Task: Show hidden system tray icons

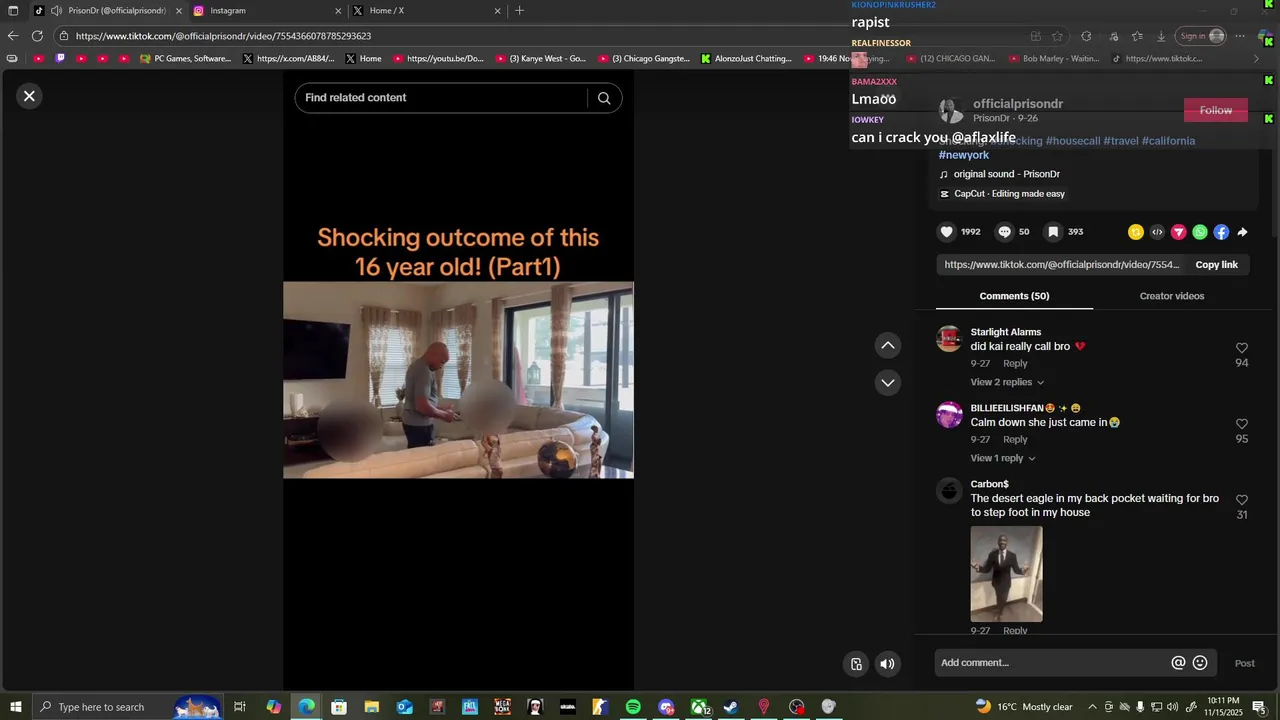Action: (x=1092, y=707)
